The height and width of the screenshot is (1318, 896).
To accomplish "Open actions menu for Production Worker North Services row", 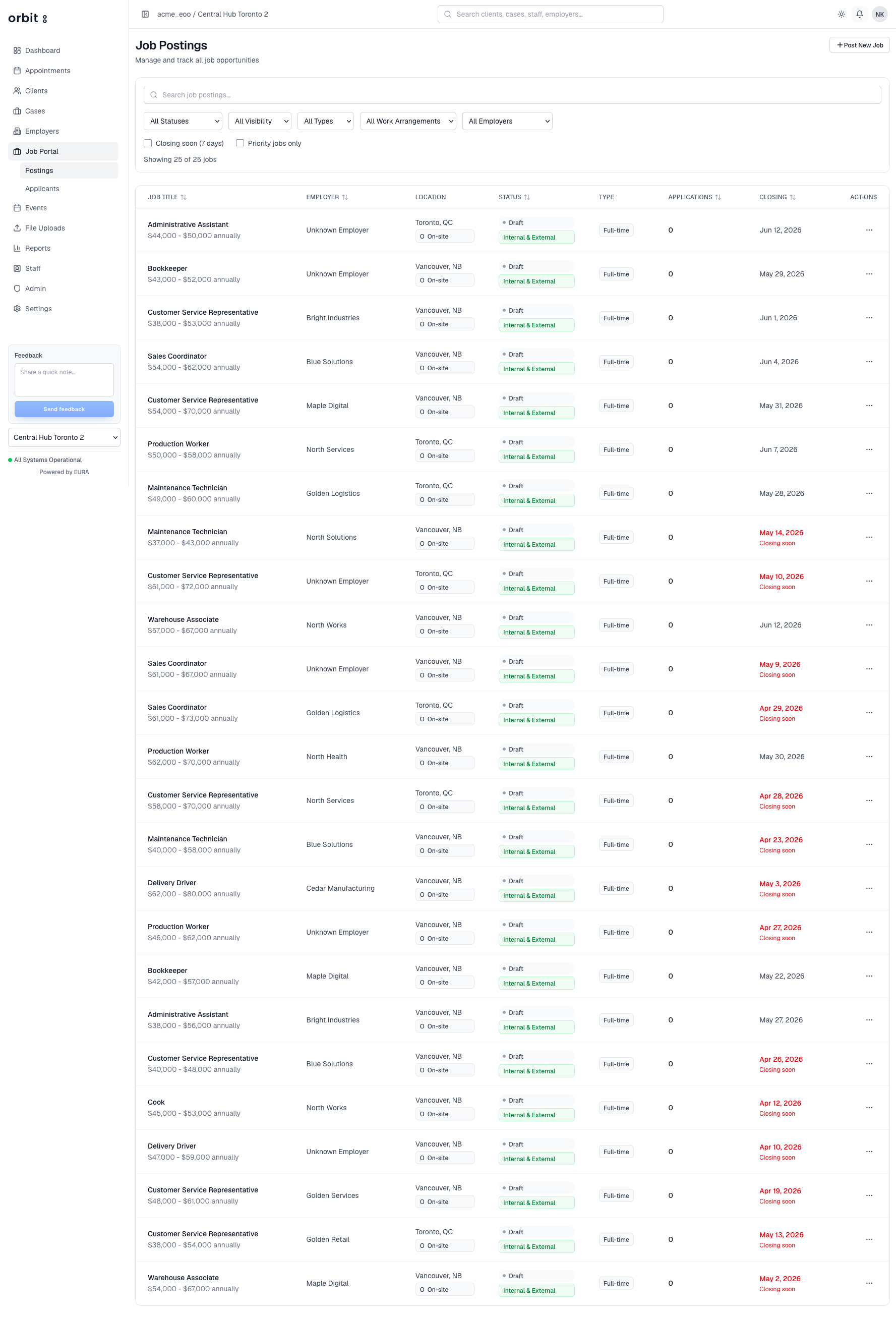I will [x=869, y=450].
